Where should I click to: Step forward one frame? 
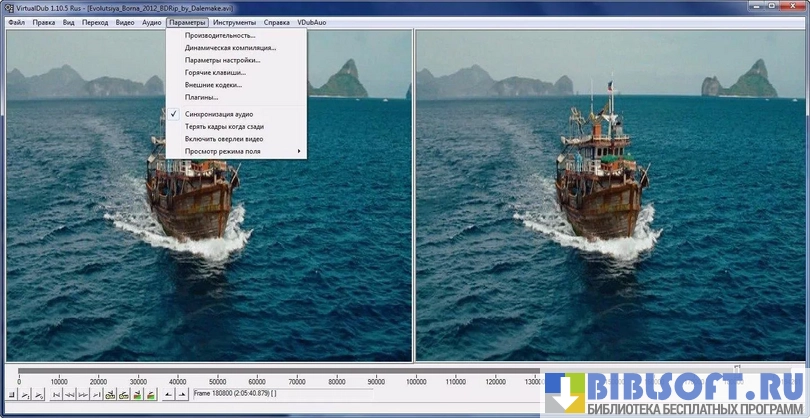(x=83, y=395)
